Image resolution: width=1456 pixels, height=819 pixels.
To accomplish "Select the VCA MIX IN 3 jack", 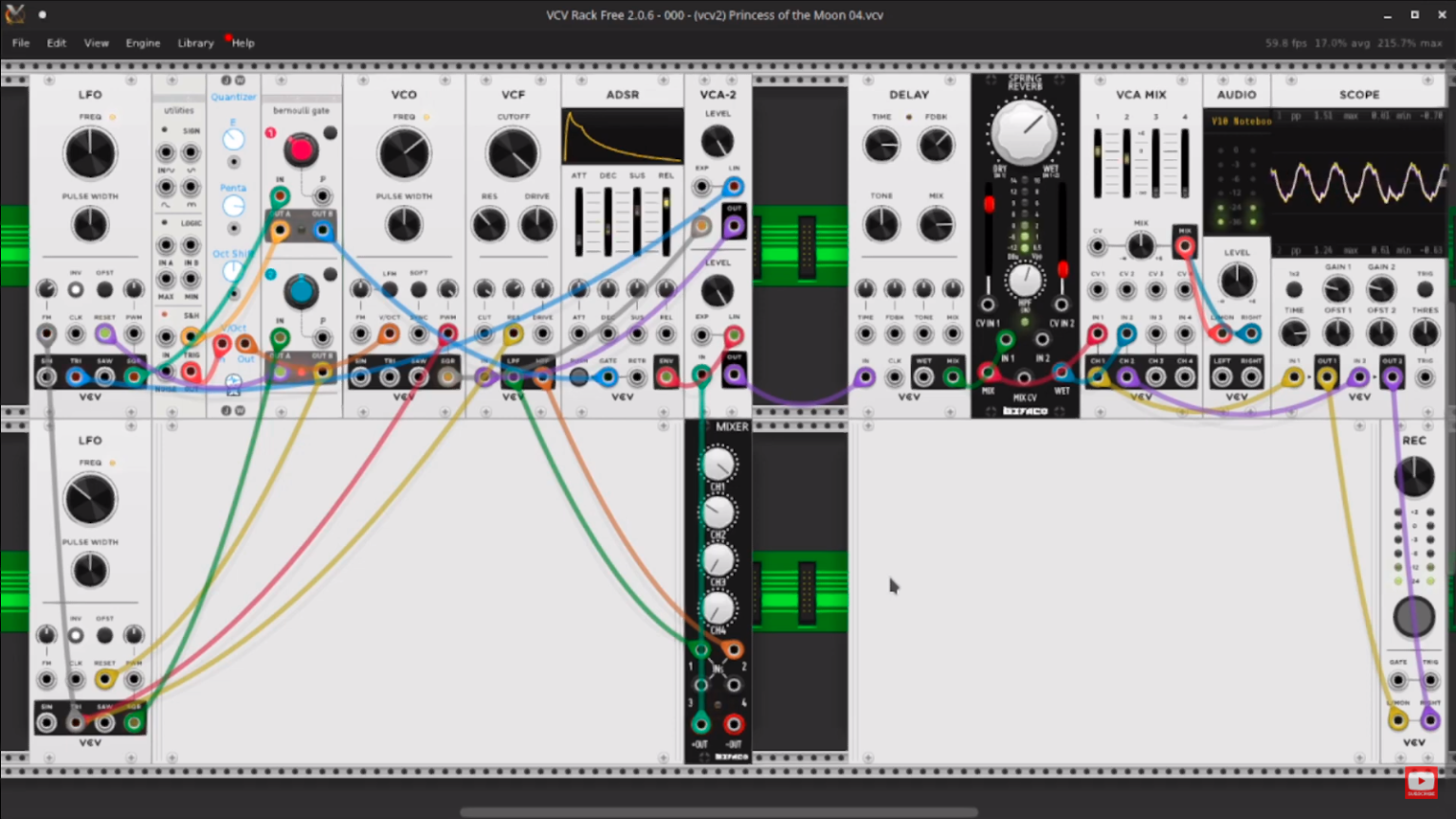I will pyautogui.click(x=1156, y=334).
